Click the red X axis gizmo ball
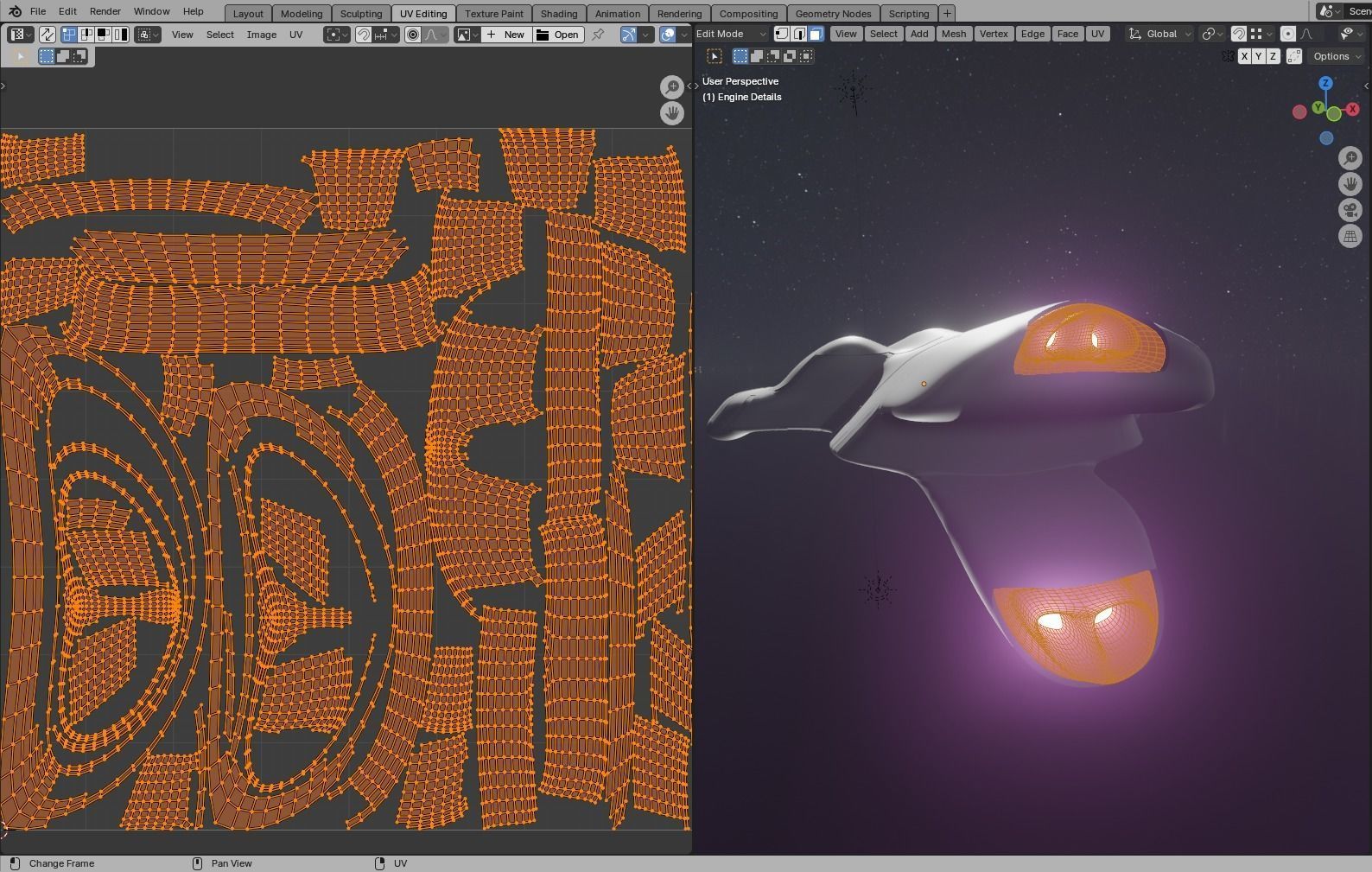Screen dimensions: 1372x872 1353,109
